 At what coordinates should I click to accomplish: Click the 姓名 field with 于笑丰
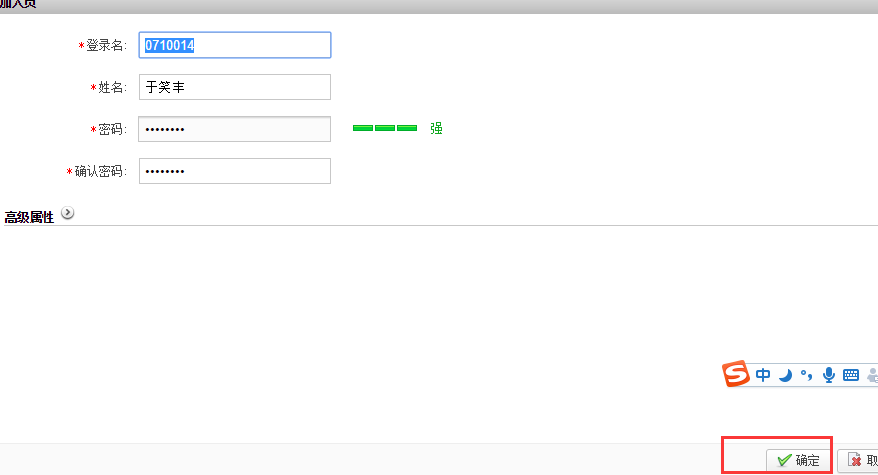tap(234, 87)
